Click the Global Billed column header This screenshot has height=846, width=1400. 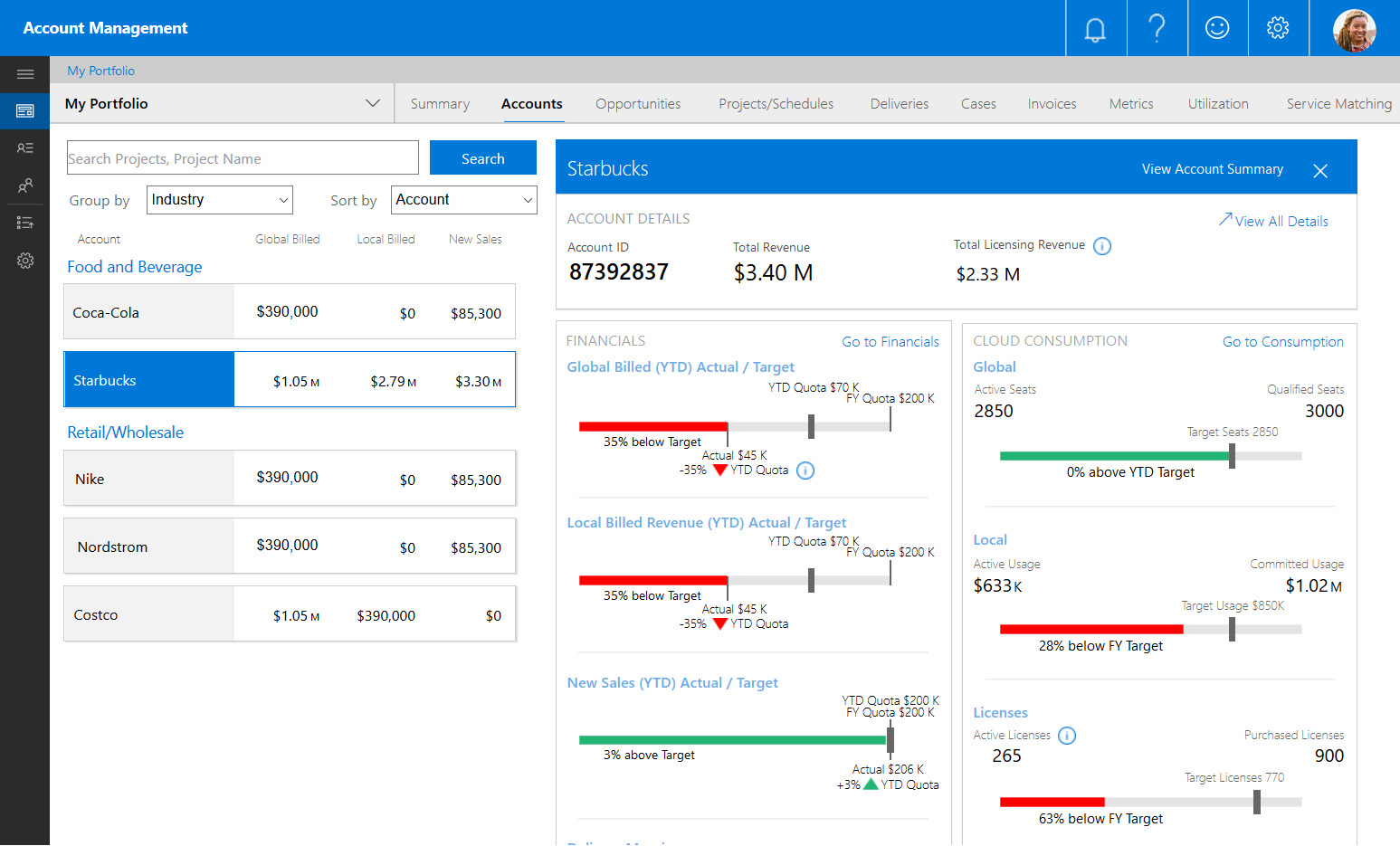point(288,240)
